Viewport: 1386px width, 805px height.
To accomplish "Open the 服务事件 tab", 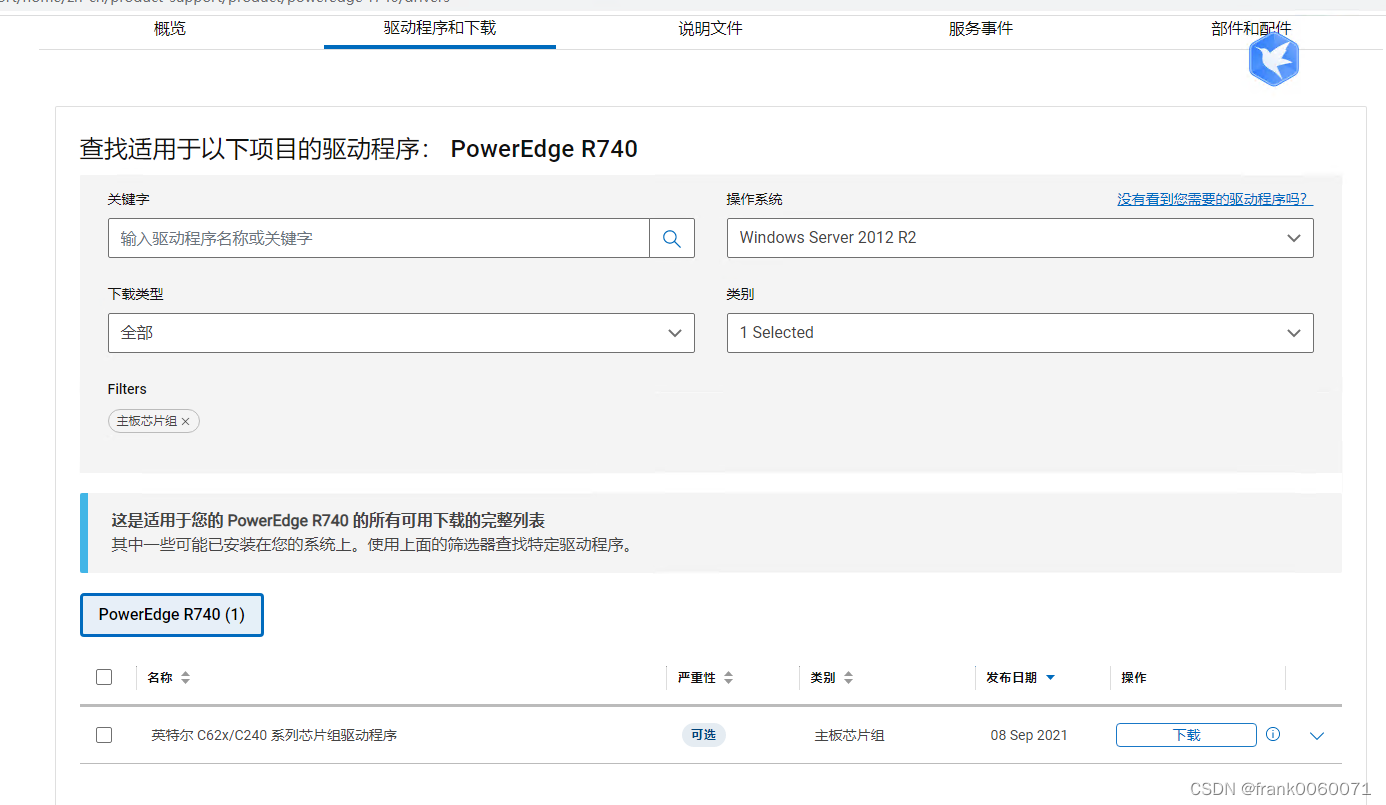I will point(981,28).
